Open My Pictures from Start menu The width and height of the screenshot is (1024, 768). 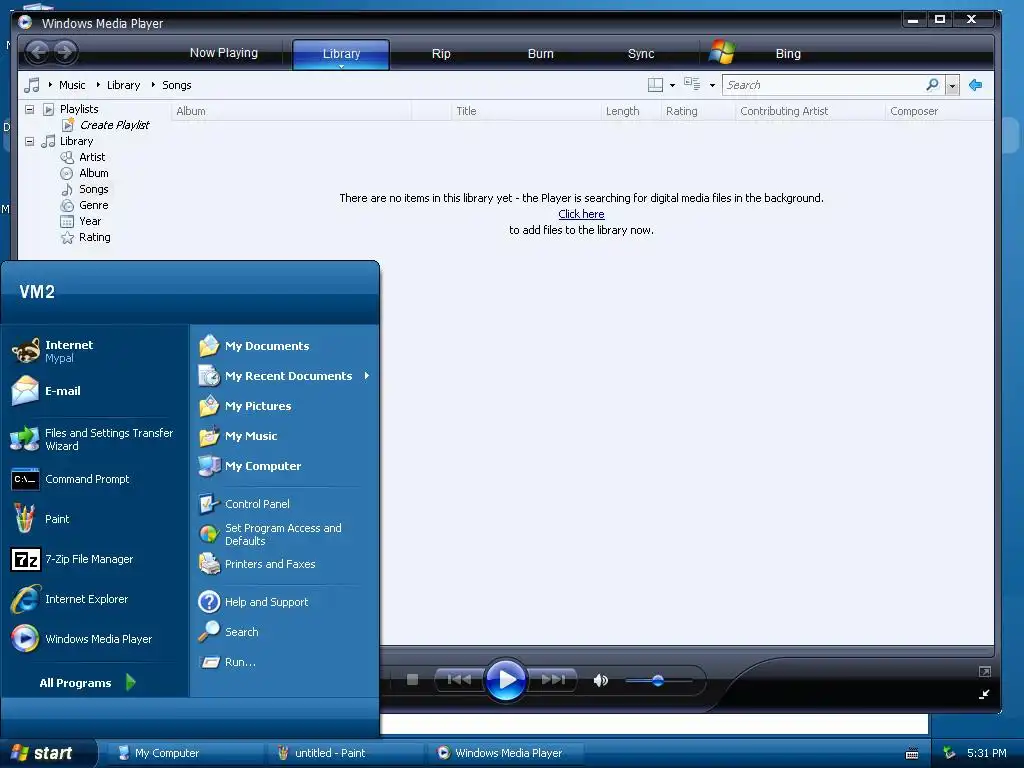[284, 406]
